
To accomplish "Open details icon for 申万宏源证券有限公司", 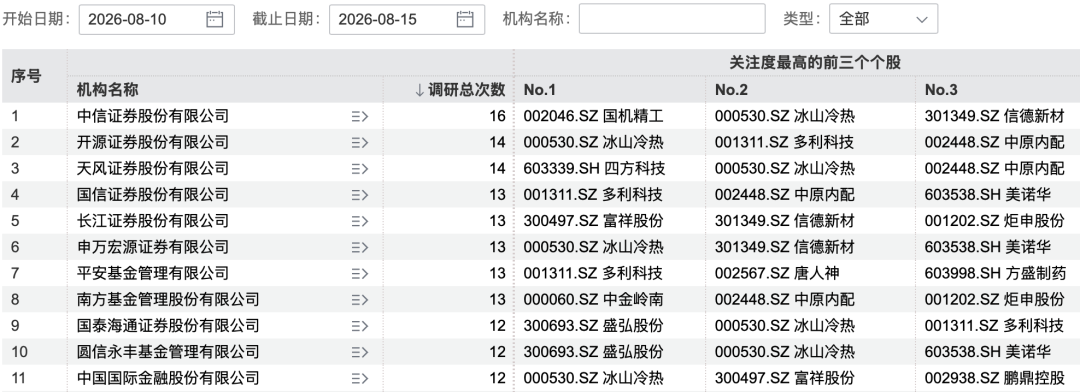I will 360,247.
